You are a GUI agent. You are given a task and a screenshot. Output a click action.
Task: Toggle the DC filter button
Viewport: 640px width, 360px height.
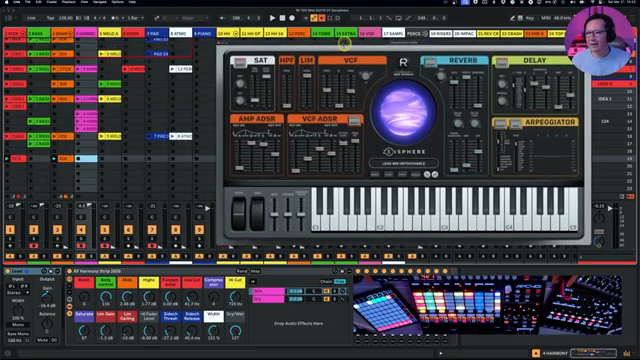(54, 340)
